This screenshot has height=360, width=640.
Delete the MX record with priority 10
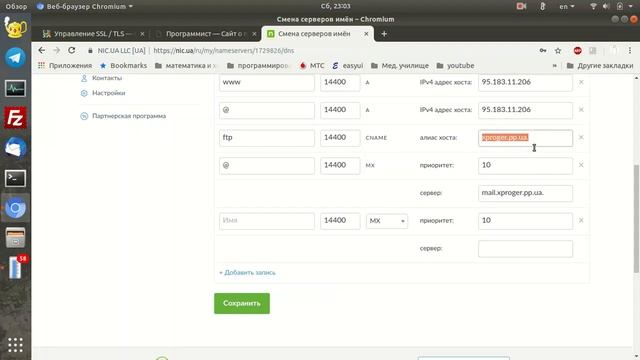pos(581,165)
